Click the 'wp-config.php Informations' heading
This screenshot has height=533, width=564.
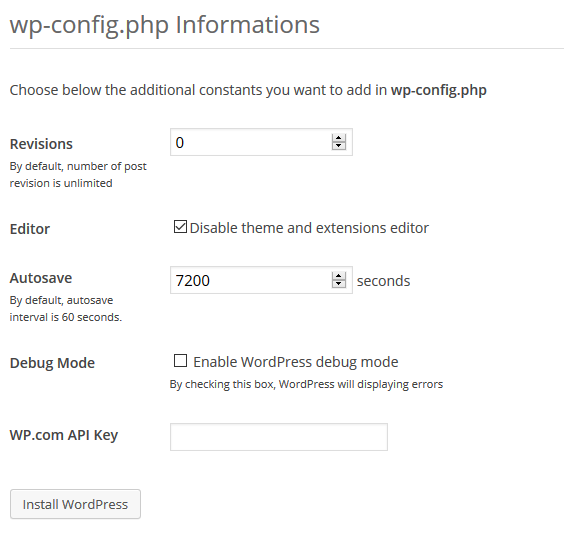click(165, 25)
